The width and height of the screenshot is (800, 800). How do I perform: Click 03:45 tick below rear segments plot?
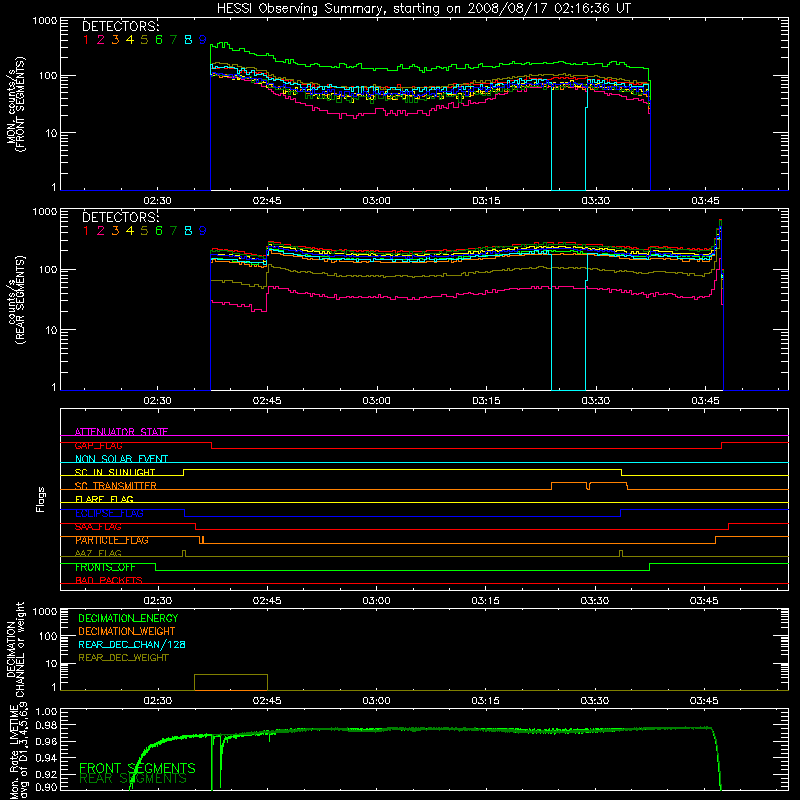pyautogui.click(x=705, y=401)
